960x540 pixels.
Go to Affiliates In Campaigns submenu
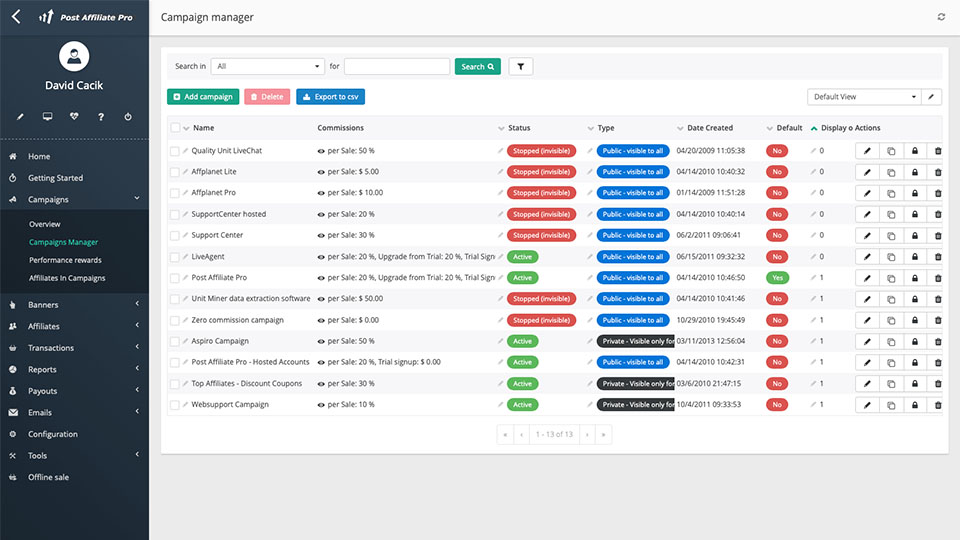coord(67,278)
